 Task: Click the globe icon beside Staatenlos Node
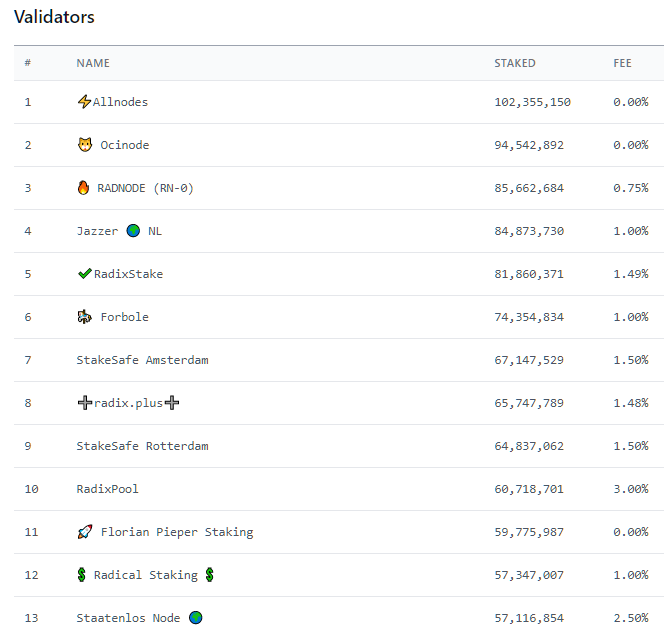196,618
